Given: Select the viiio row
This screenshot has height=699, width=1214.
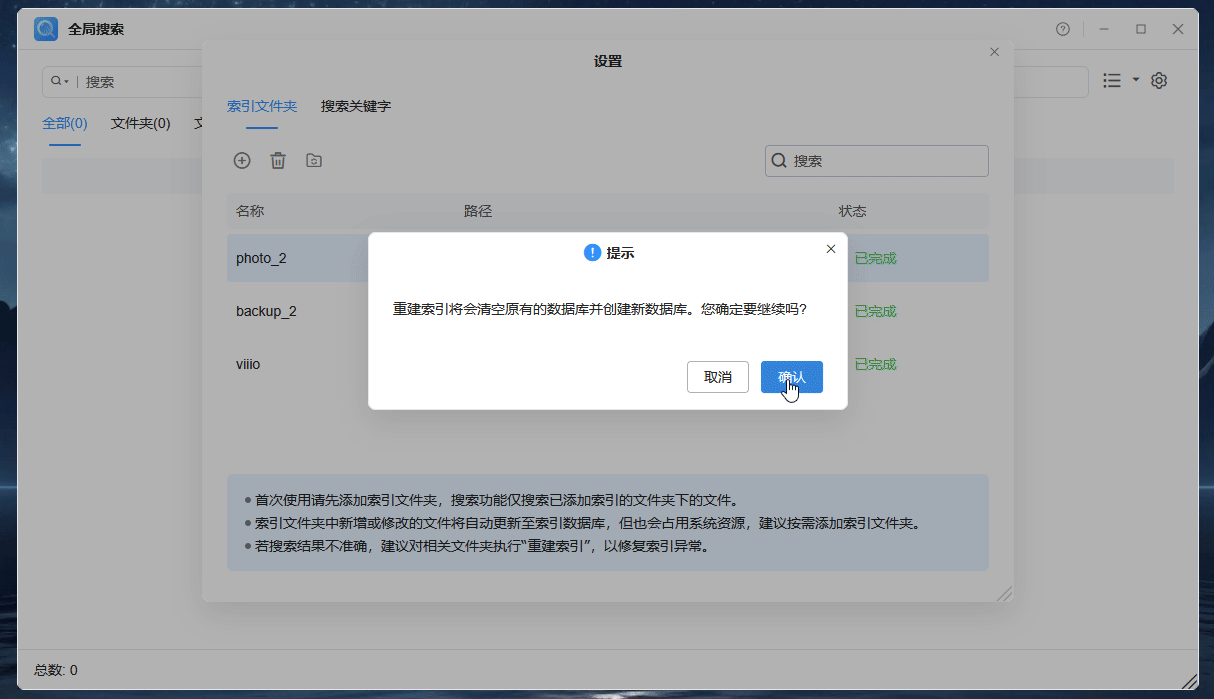Looking at the screenshot, I should [608, 364].
